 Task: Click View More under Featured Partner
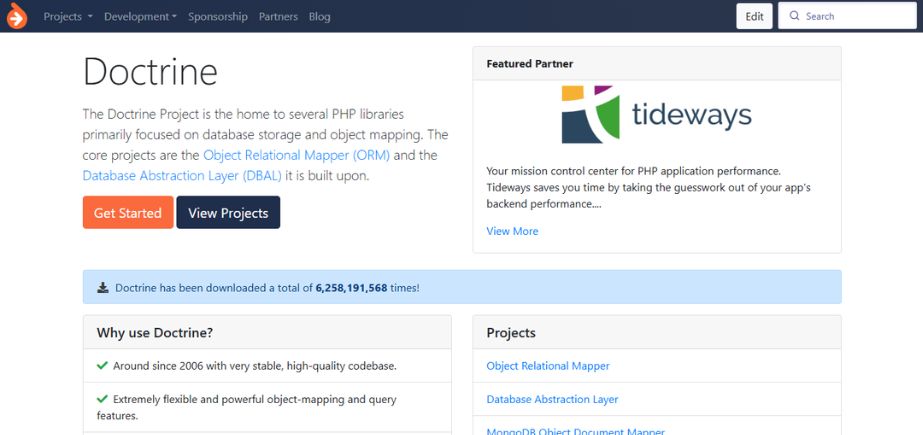tap(512, 231)
